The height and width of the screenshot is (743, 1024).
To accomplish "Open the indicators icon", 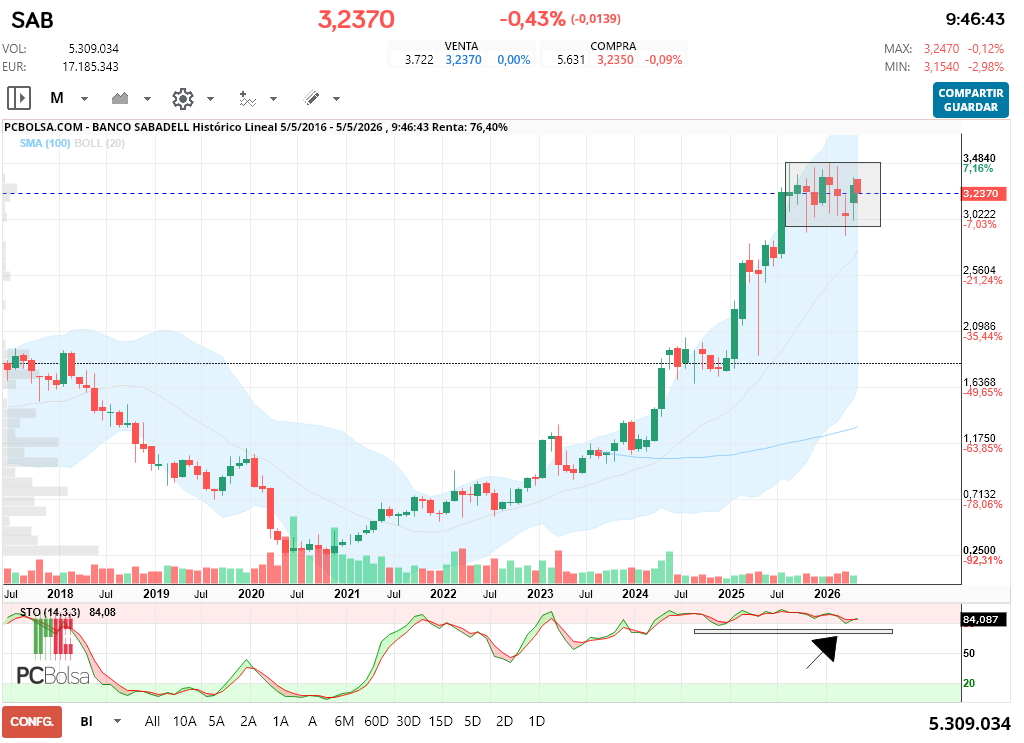I will click(247, 99).
